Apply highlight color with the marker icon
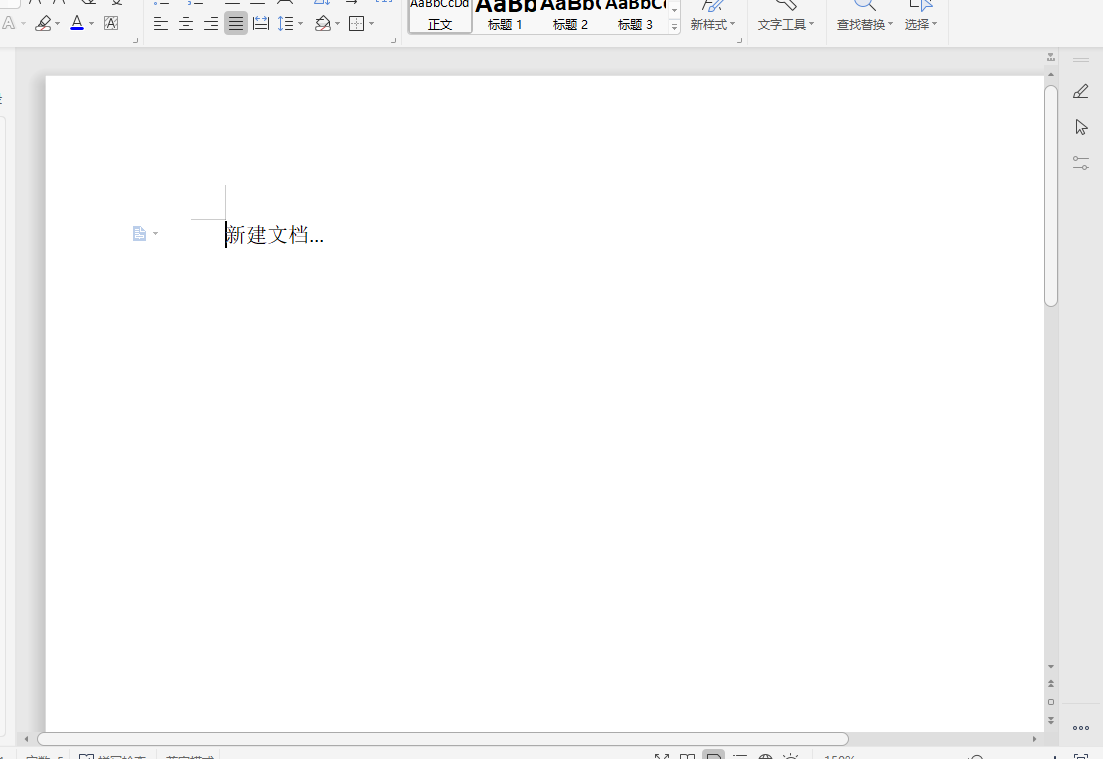1103x759 pixels. click(43, 23)
